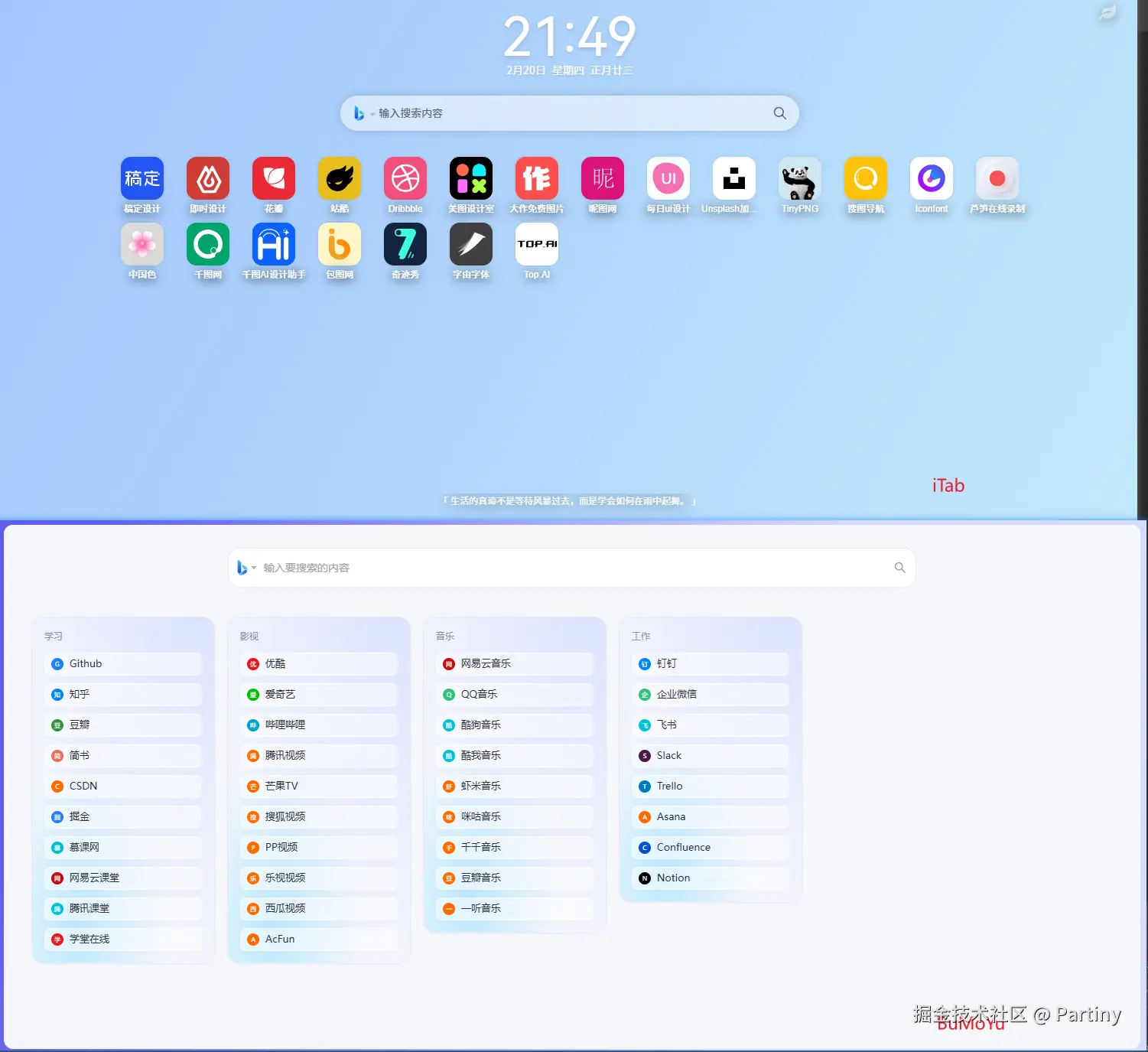
Task: Launch Dribbble from the icon grid
Action: pyautogui.click(x=405, y=178)
